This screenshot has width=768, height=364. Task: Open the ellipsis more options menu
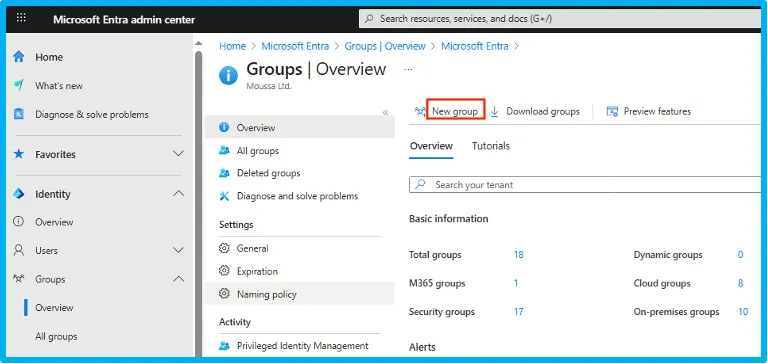(x=408, y=70)
